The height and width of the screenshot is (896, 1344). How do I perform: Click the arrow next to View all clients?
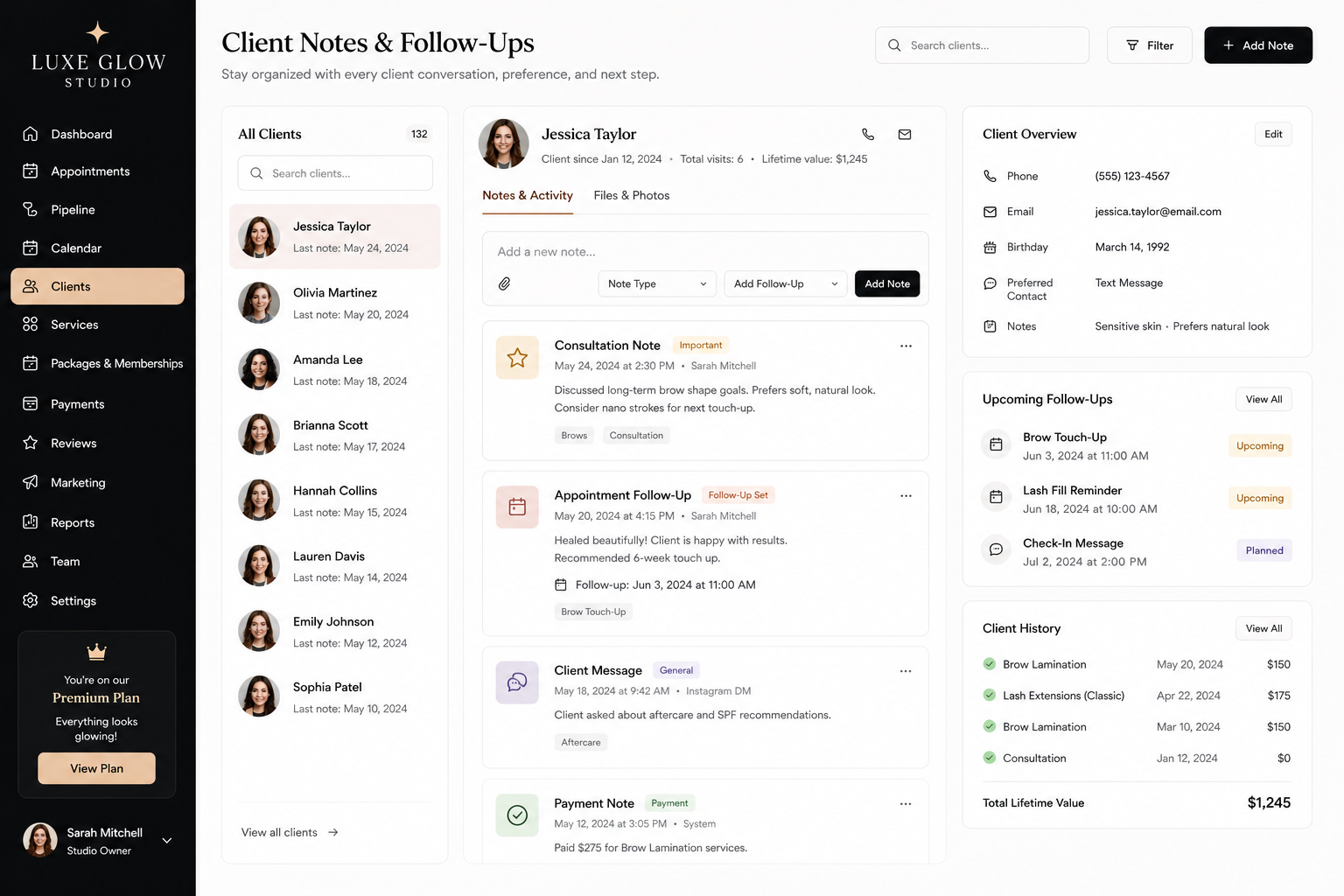(333, 832)
